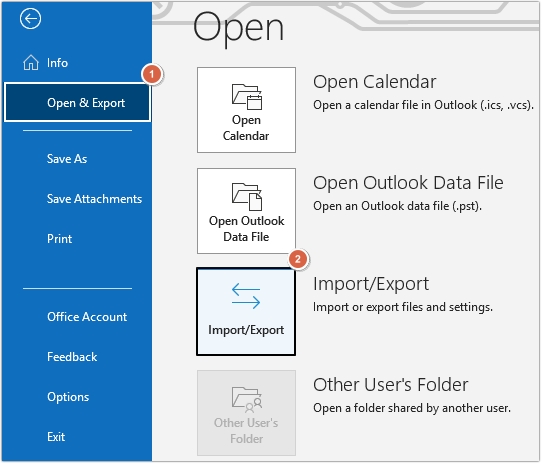Click 'Open an Outlook data file (.pst).' description
The height and width of the screenshot is (464, 542).
coord(397,206)
